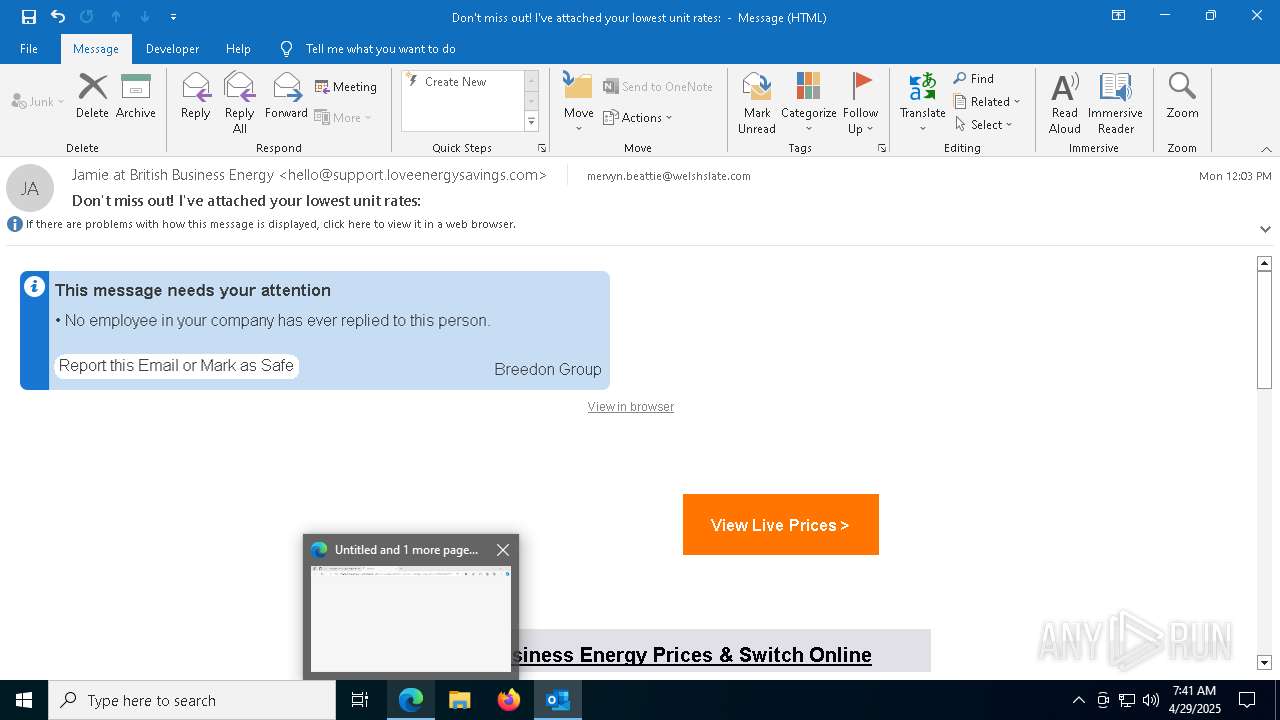Forward this email
Image resolution: width=1280 pixels, height=720 pixels.
286,96
